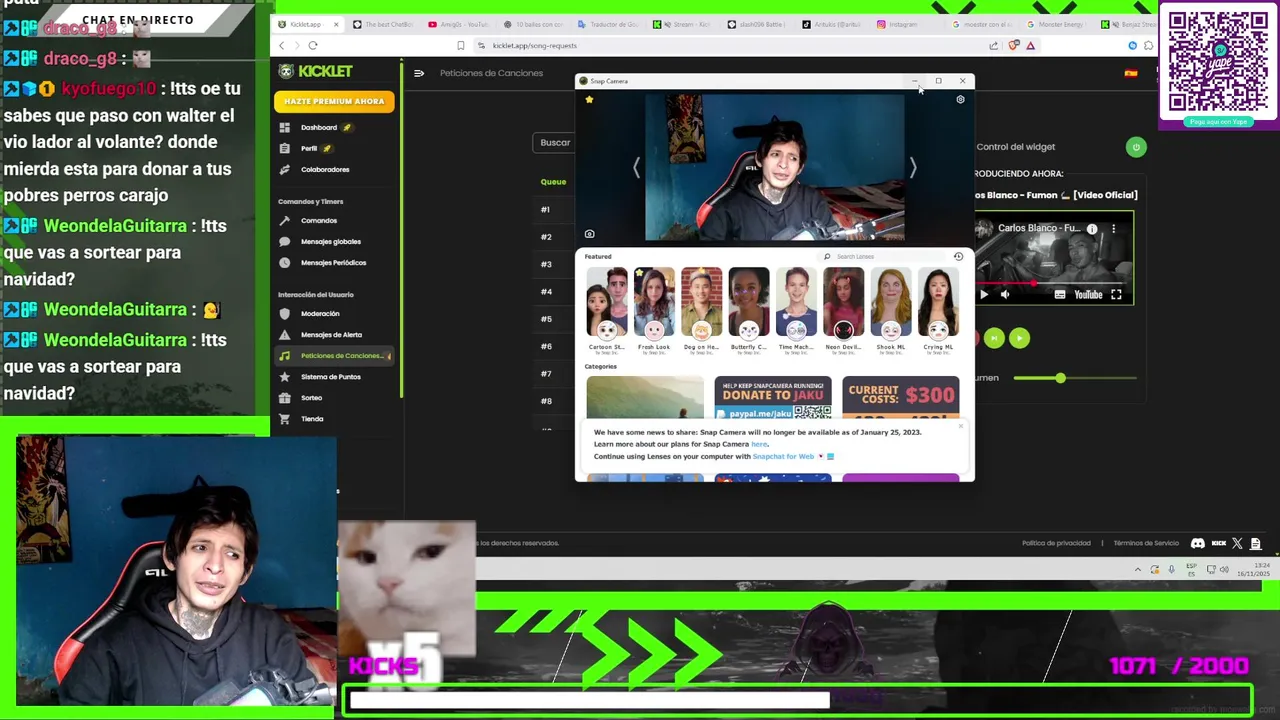The width and height of the screenshot is (1280, 720).
Task: Adjust the widget volume slider
Action: click(x=1075, y=378)
